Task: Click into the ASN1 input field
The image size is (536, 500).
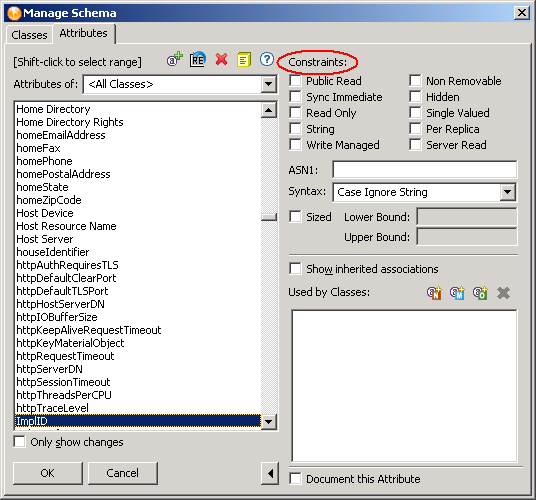Action: 425,170
